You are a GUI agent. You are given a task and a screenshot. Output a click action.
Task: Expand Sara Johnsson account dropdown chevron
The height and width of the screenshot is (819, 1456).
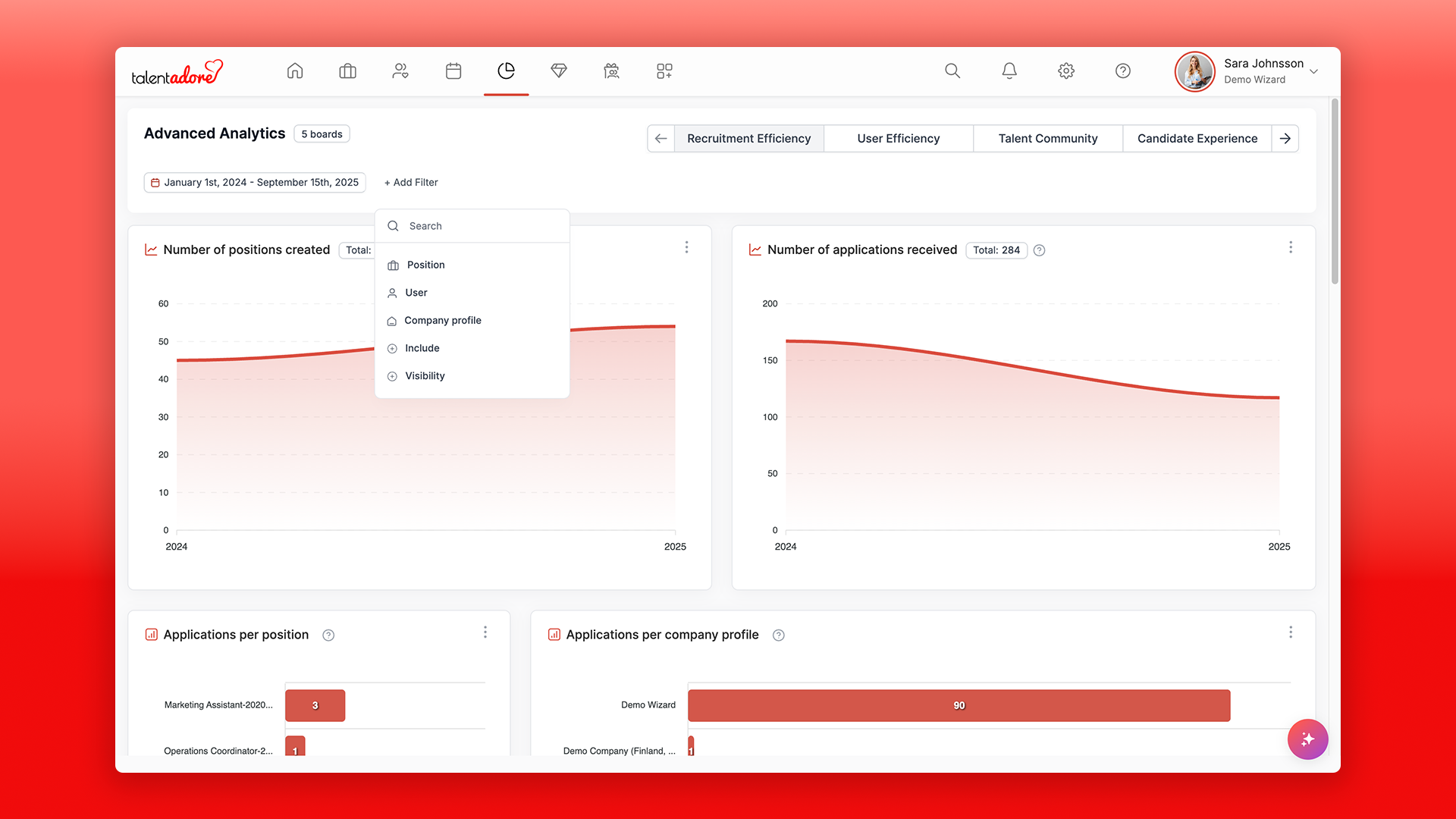point(1314,71)
